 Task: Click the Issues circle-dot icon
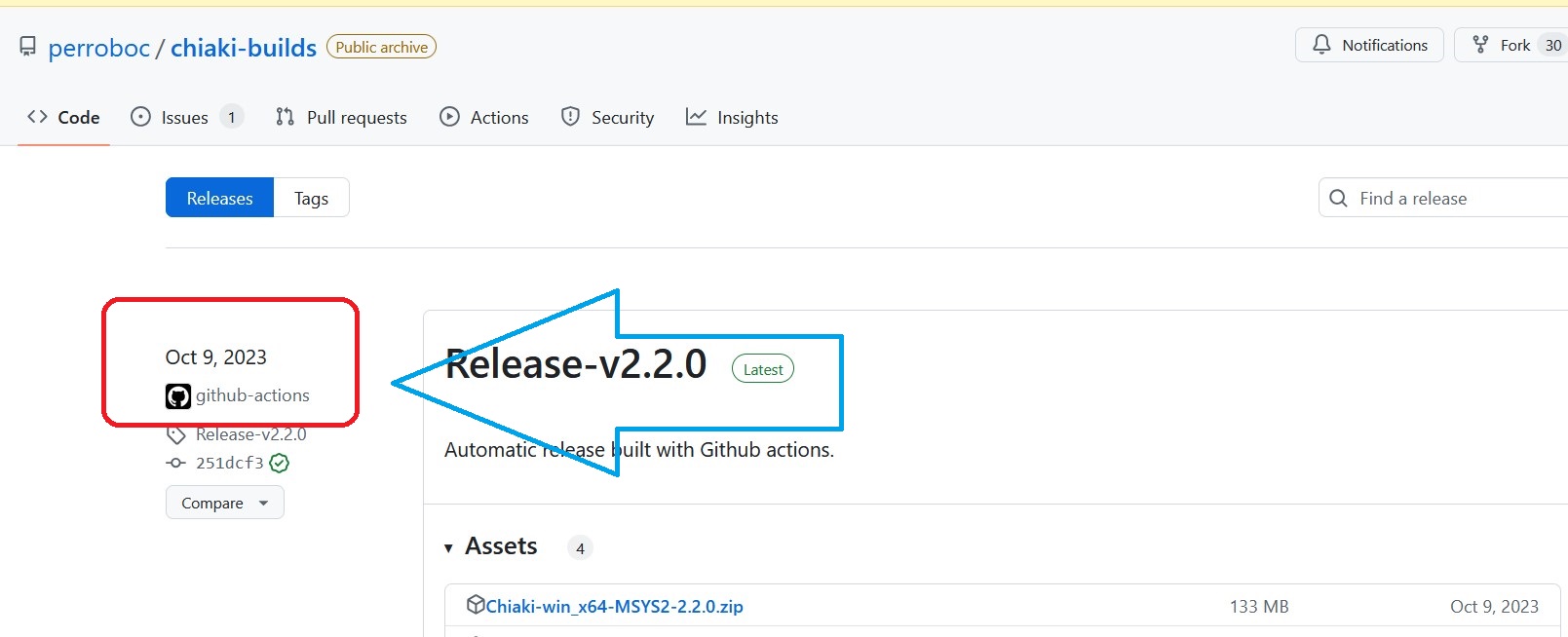pyautogui.click(x=141, y=117)
